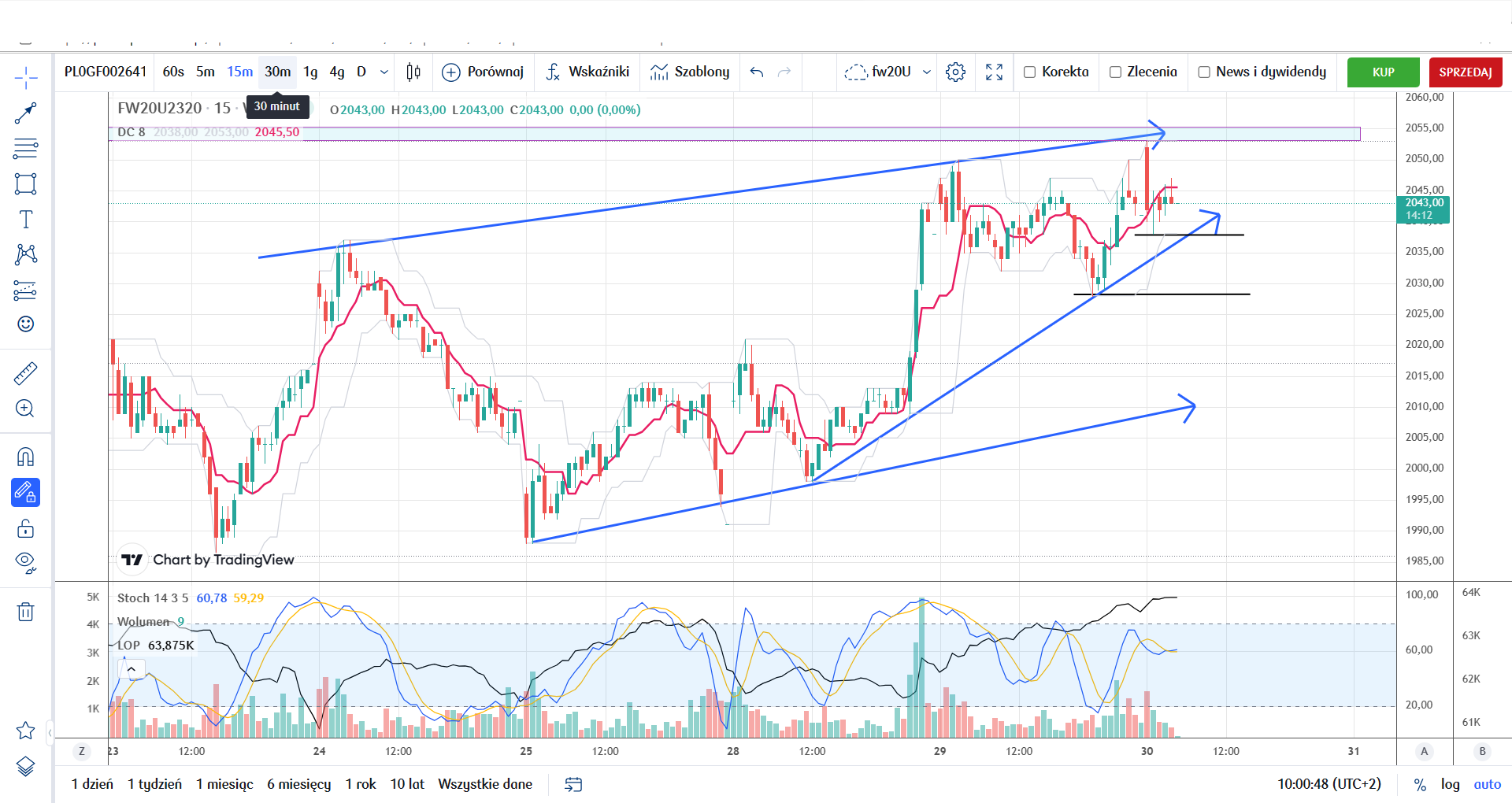Select the trend line drawing tool
Viewport: 1512px width, 803px height.
pyautogui.click(x=25, y=113)
